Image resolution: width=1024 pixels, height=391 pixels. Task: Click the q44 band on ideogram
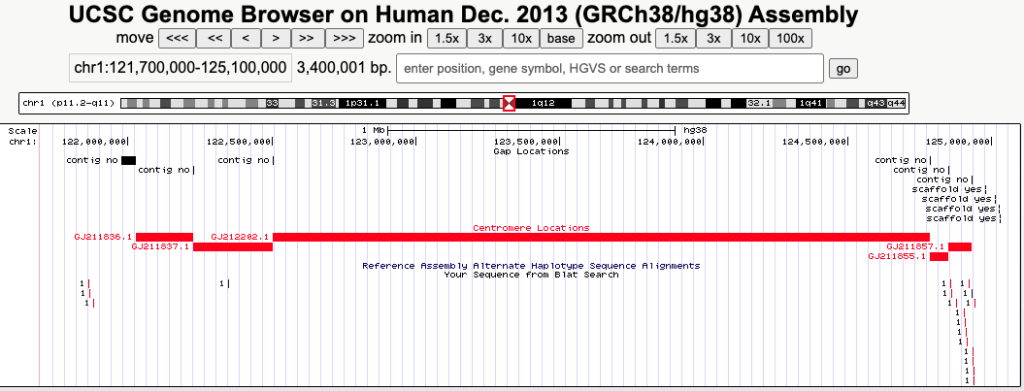tap(897, 103)
